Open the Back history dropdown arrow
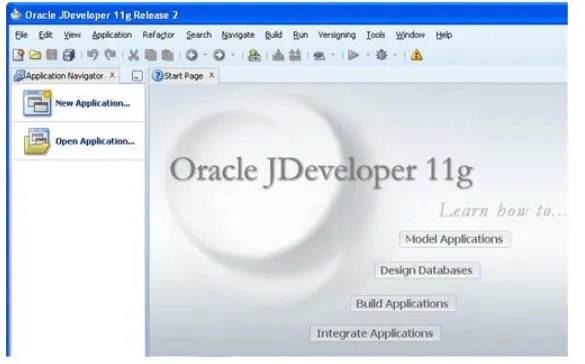Screen dimensions: 585x364 [205, 55]
